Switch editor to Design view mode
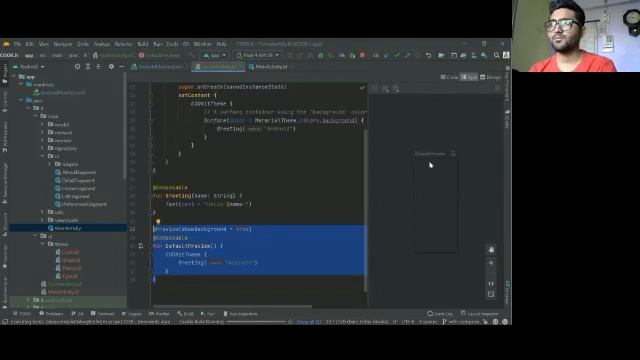 [x=491, y=77]
